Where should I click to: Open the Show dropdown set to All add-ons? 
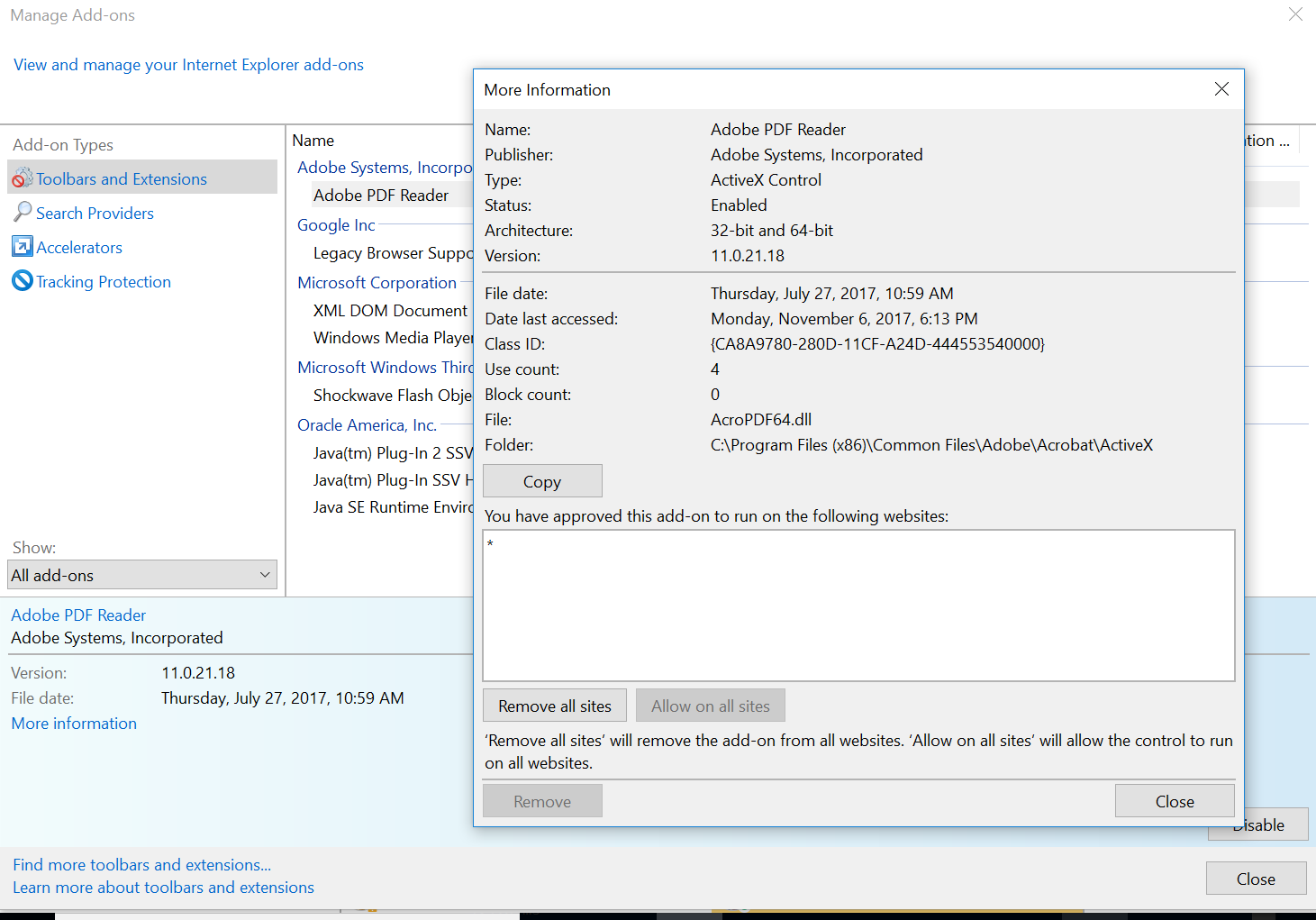pos(142,575)
